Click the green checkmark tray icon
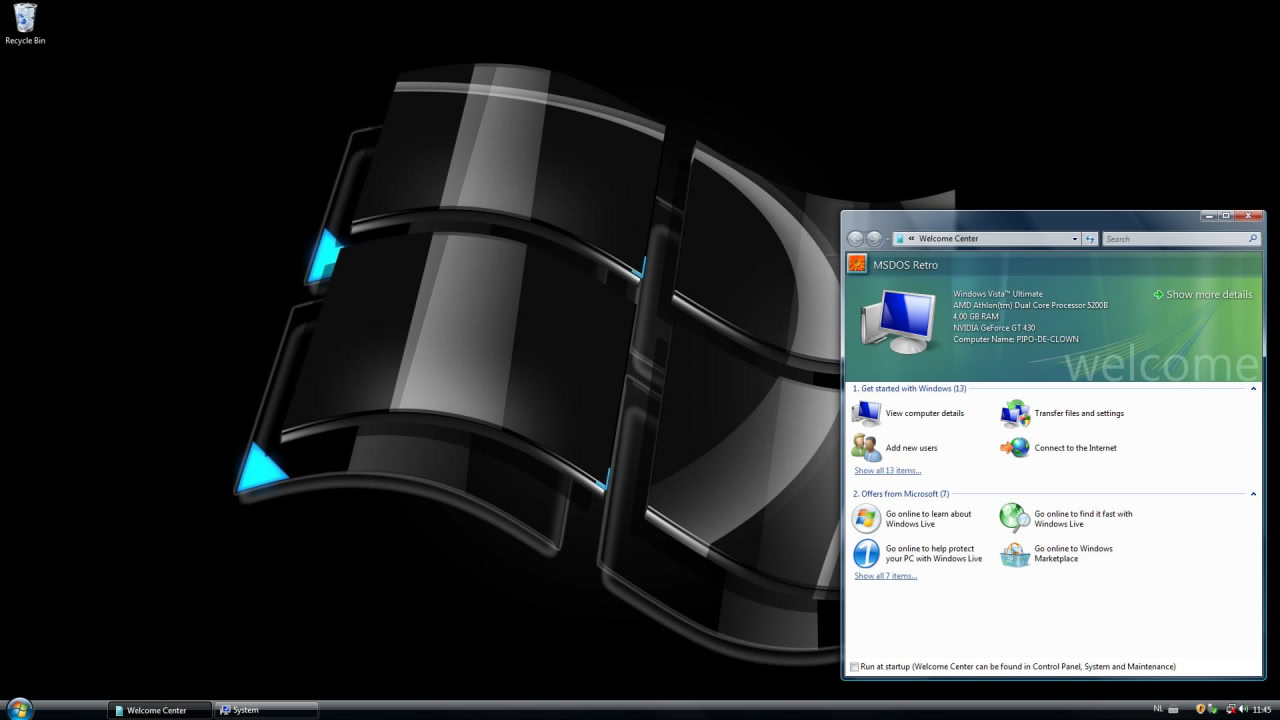The image size is (1280, 720). point(1212,709)
